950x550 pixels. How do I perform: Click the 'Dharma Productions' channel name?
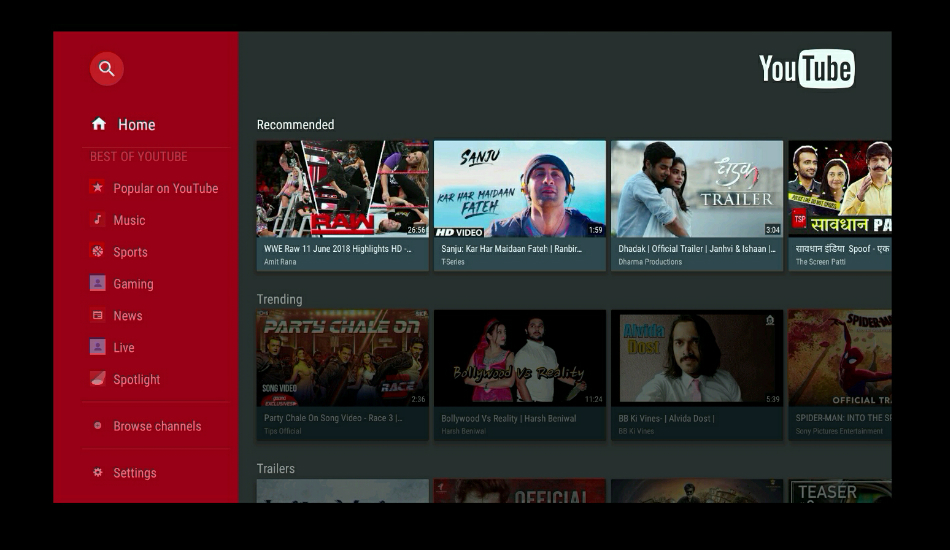tap(650, 262)
